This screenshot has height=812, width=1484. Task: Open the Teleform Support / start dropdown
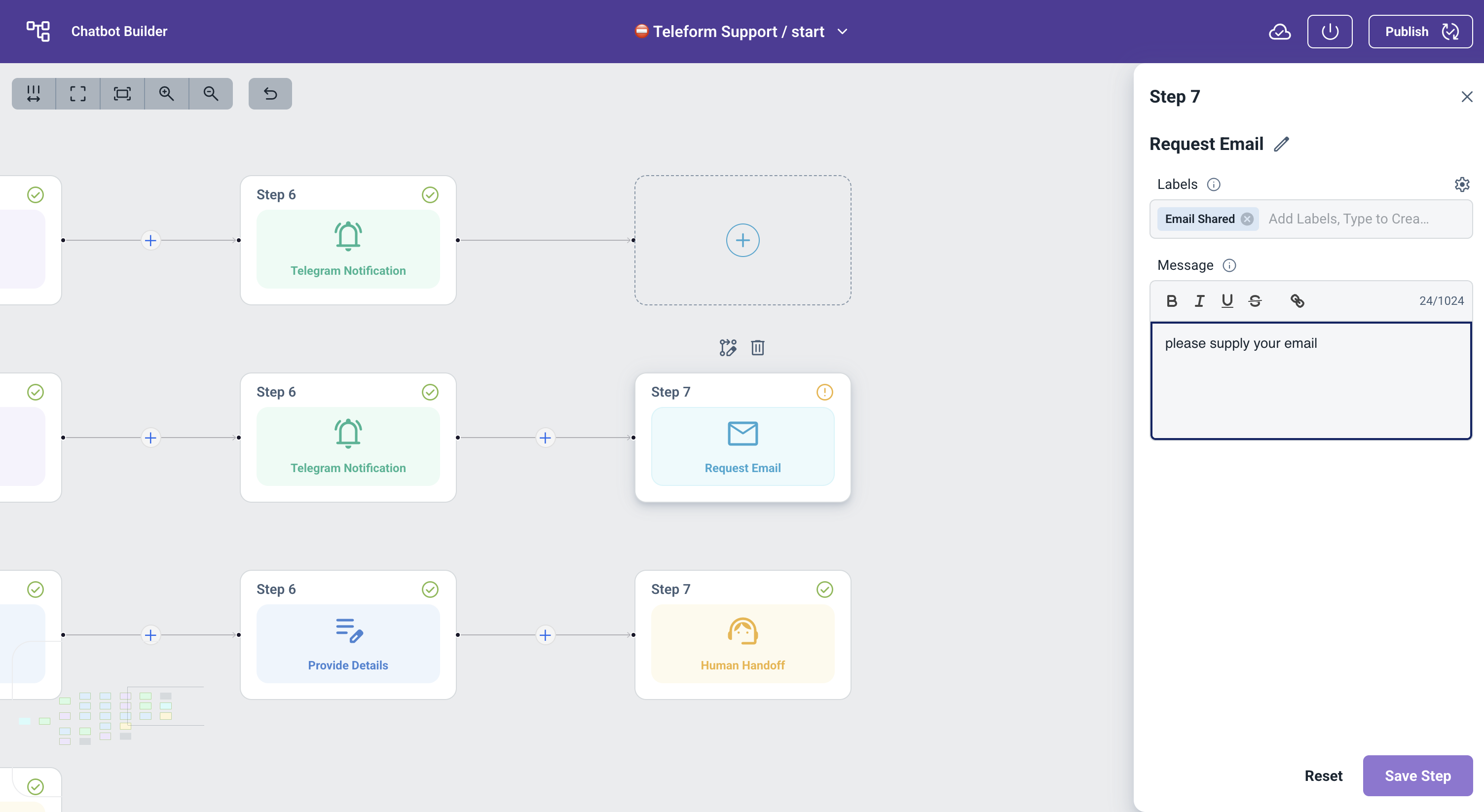(x=741, y=31)
